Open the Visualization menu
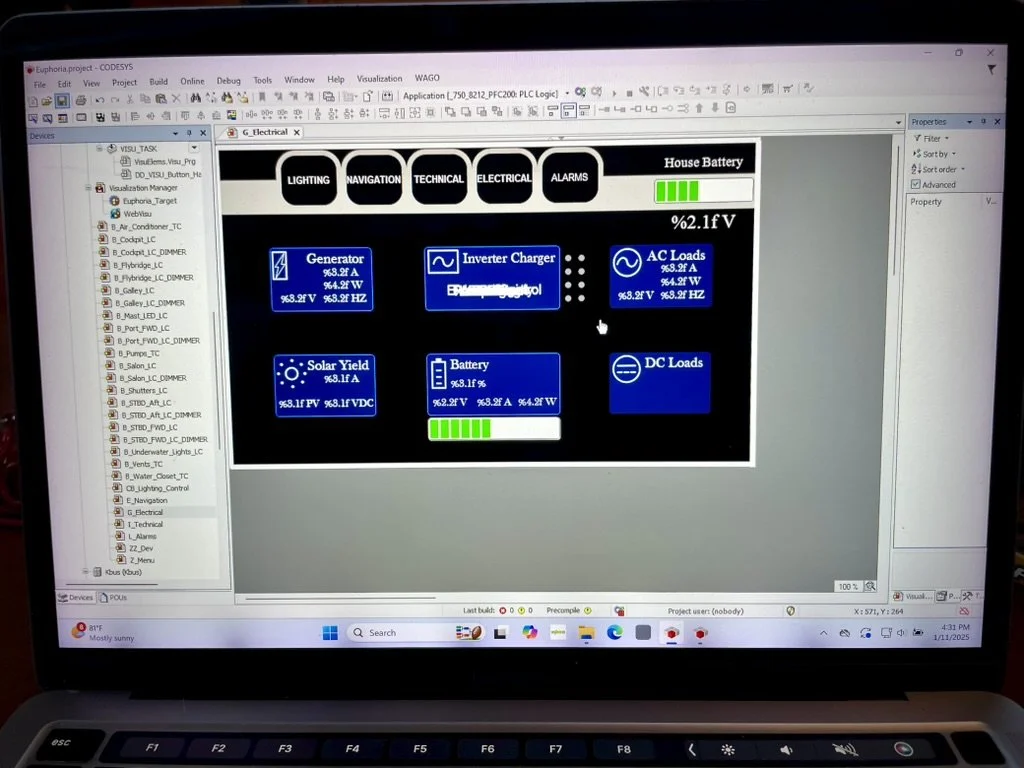This screenshot has height=768, width=1024. coord(379,78)
